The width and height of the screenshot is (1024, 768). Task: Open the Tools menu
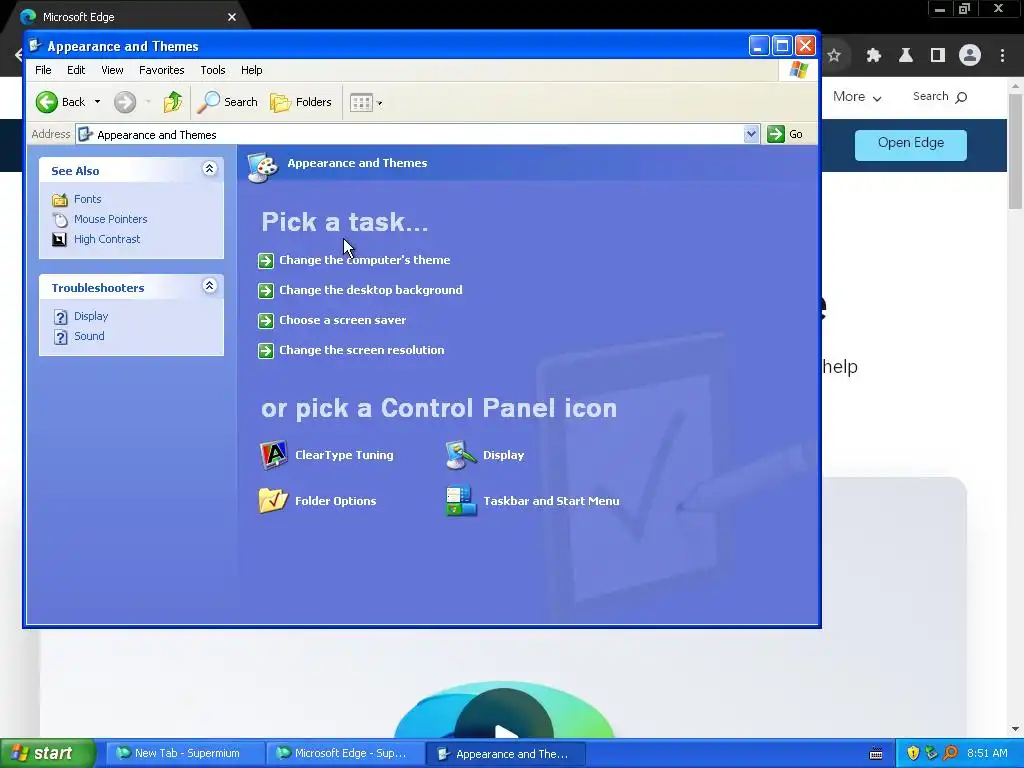click(213, 70)
